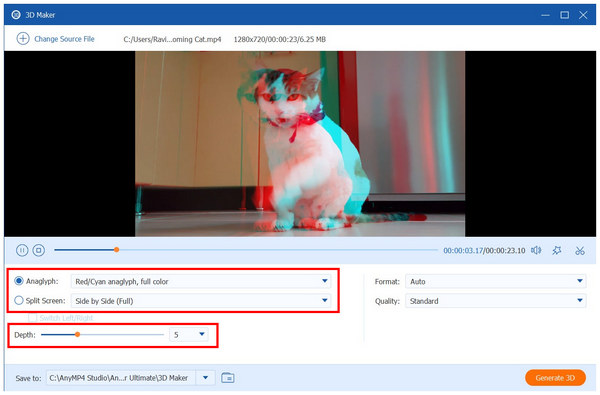Click the Depth slider handle
The width and height of the screenshot is (600, 395).
click(x=77, y=335)
